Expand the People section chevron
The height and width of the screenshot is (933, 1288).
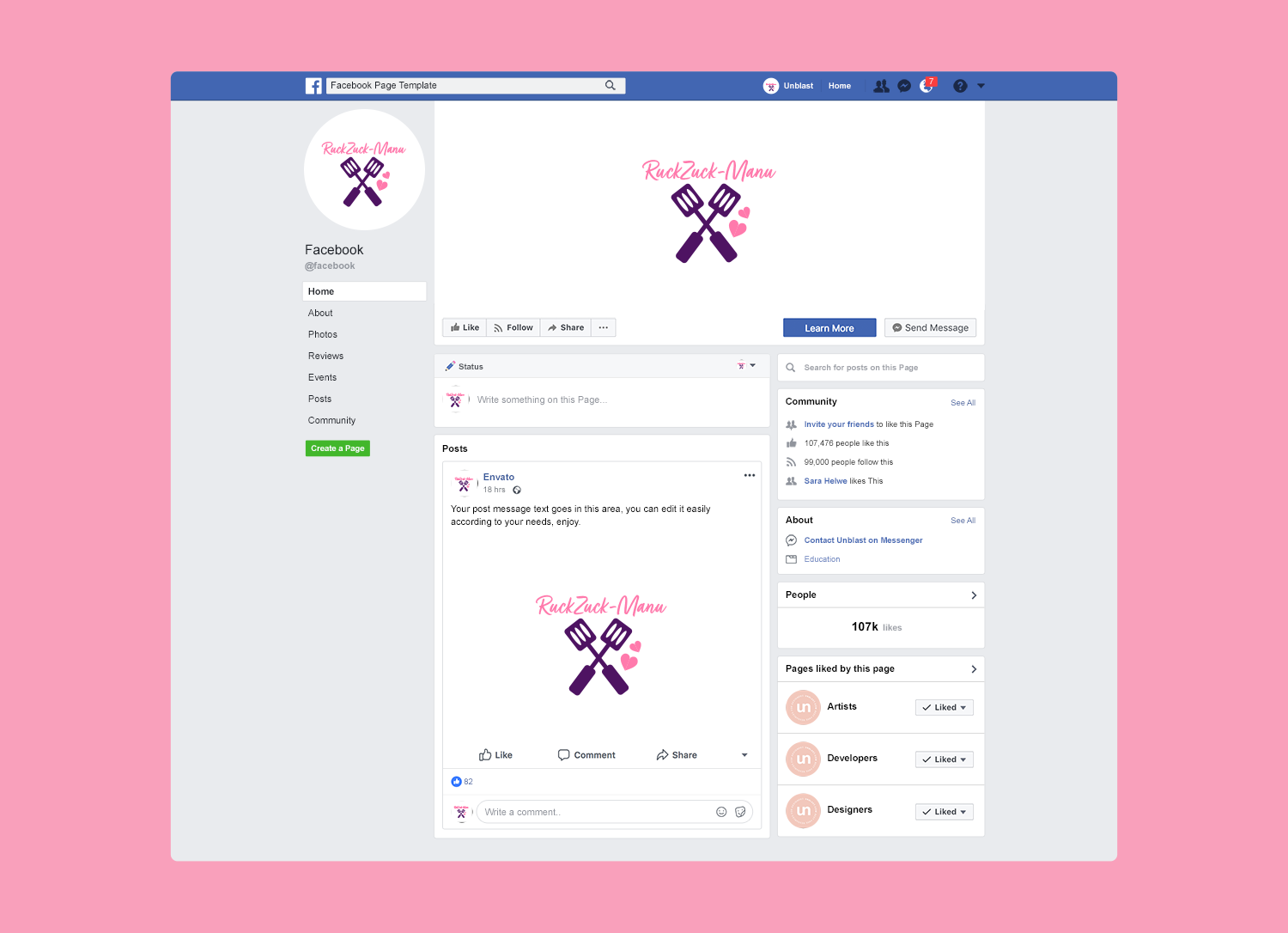[x=974, y=595]
